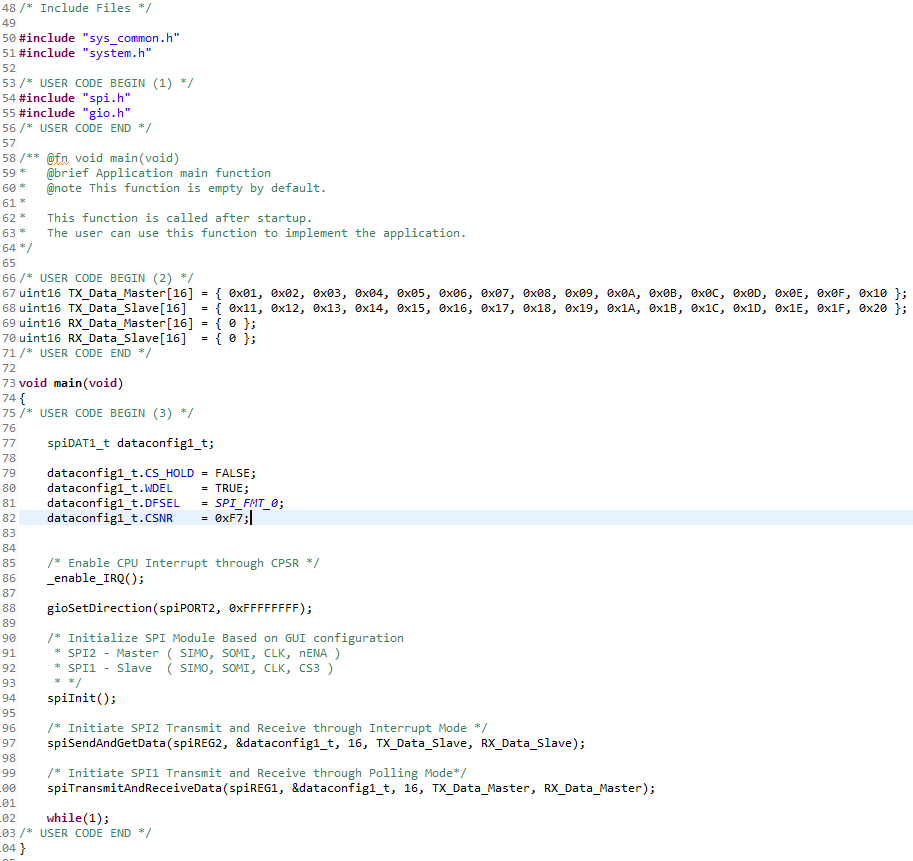The image size is (913, 861).
Task: Click the @brief Application main function text
Action: coord(159,173)
